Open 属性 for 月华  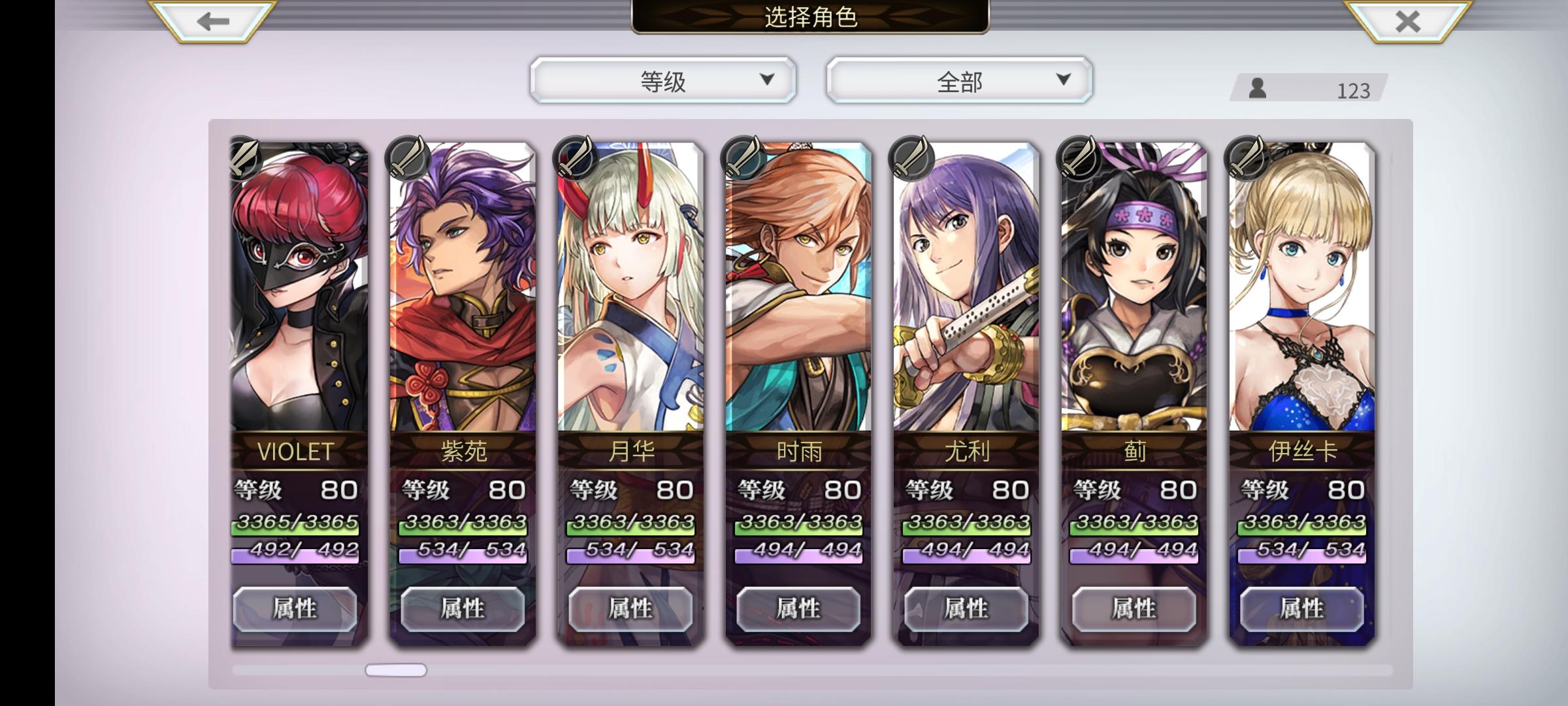[630, 609]
